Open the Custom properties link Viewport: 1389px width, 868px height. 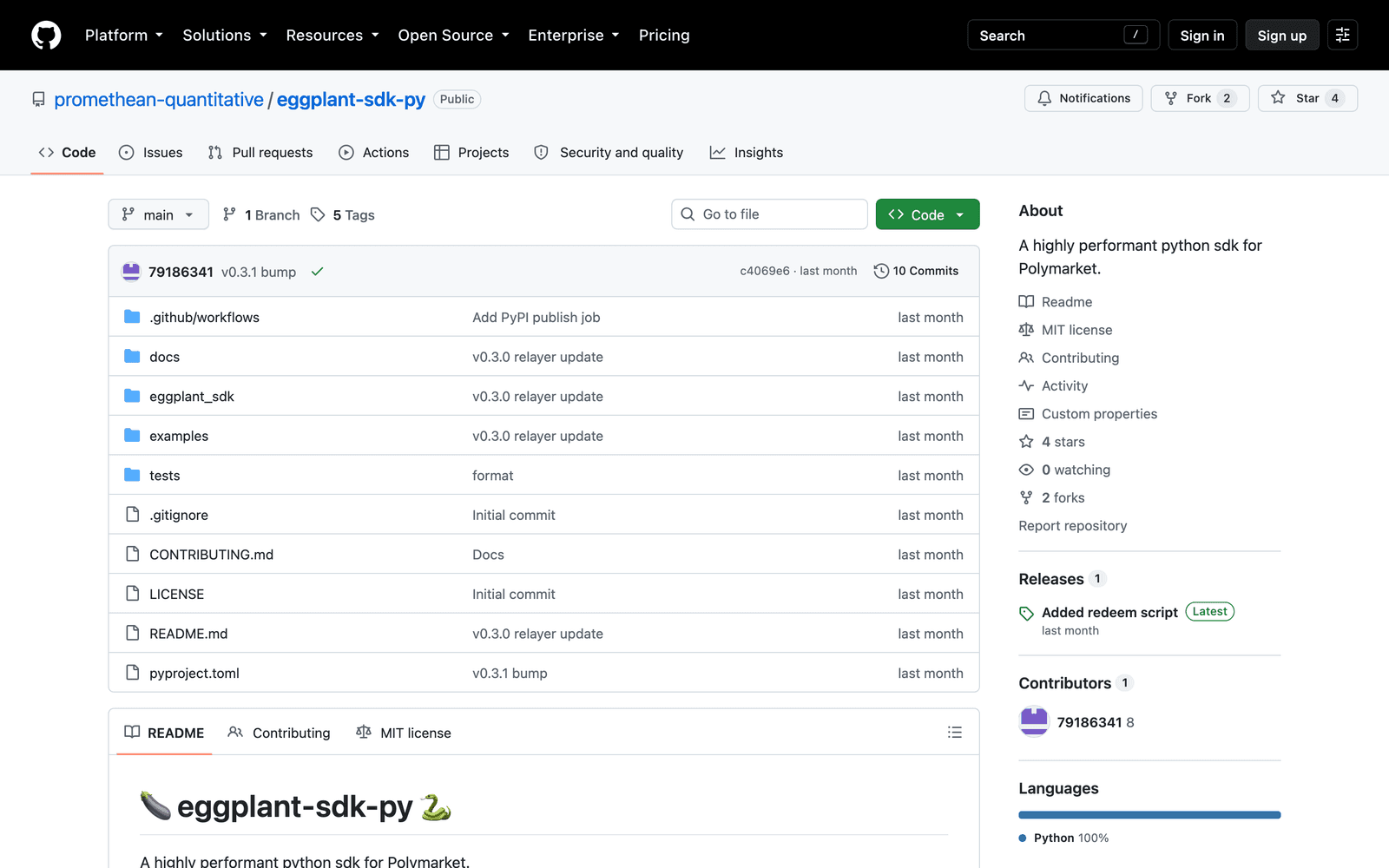pos(1099,414)
